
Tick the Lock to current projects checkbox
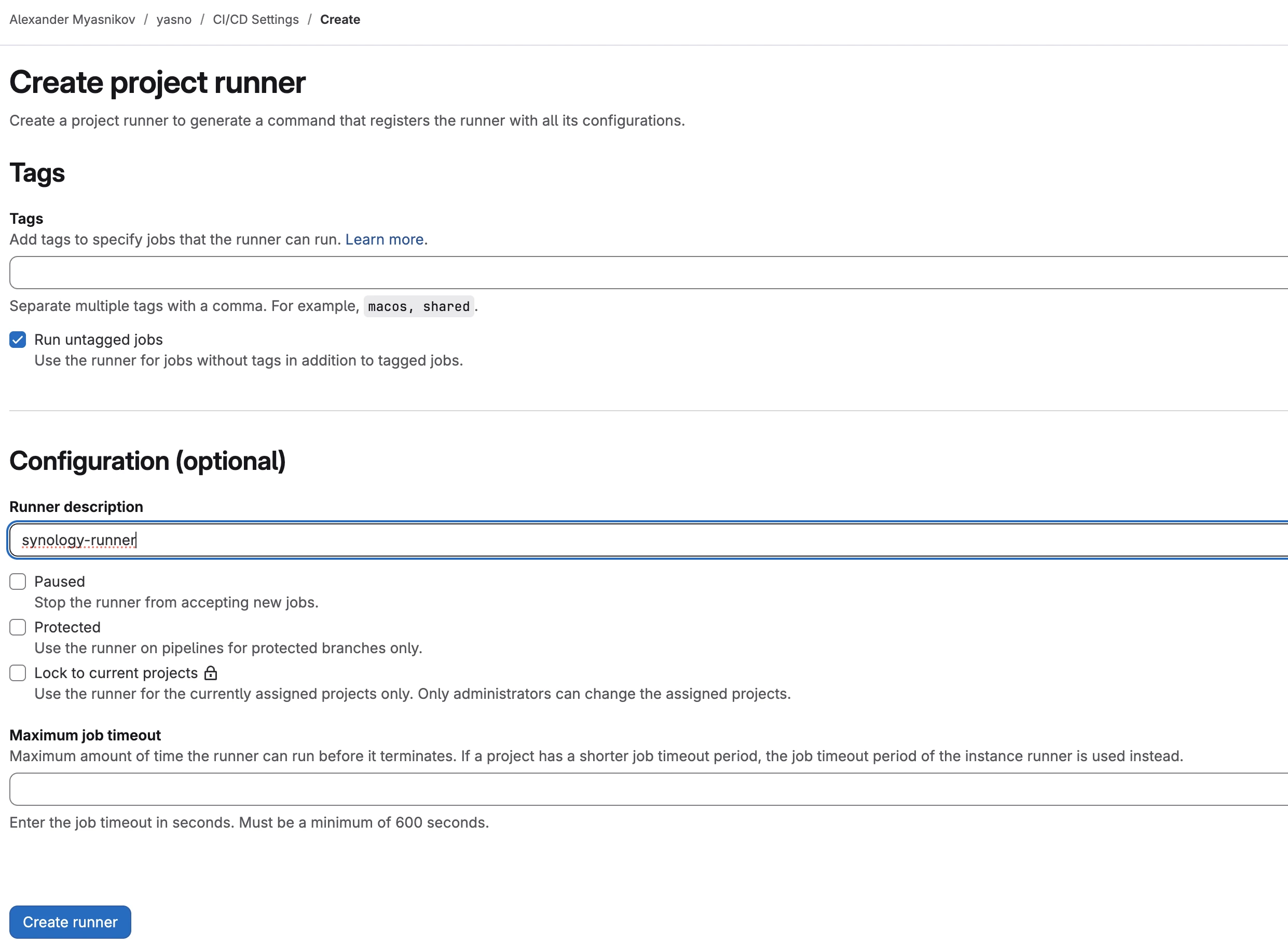tap(18, 673)
